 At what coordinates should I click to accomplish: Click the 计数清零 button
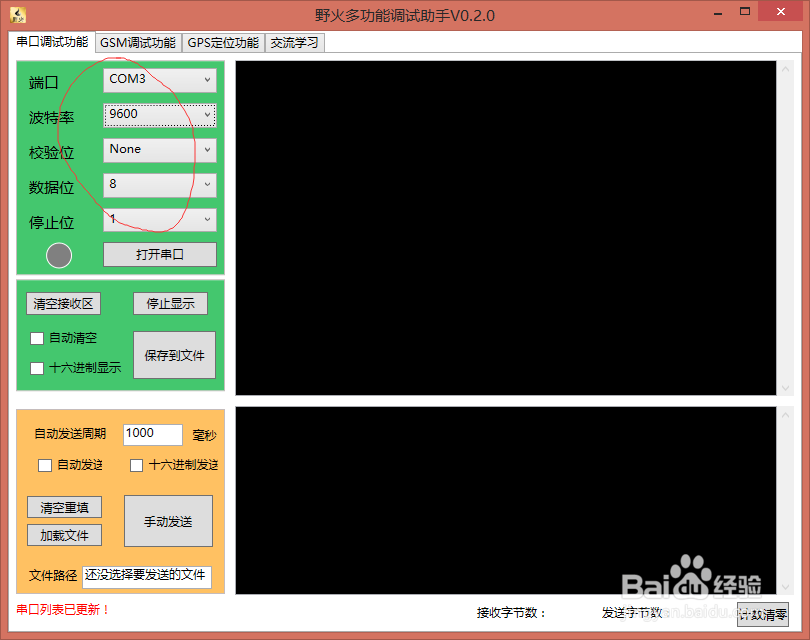pyautogui.click(x=762, y=615)
